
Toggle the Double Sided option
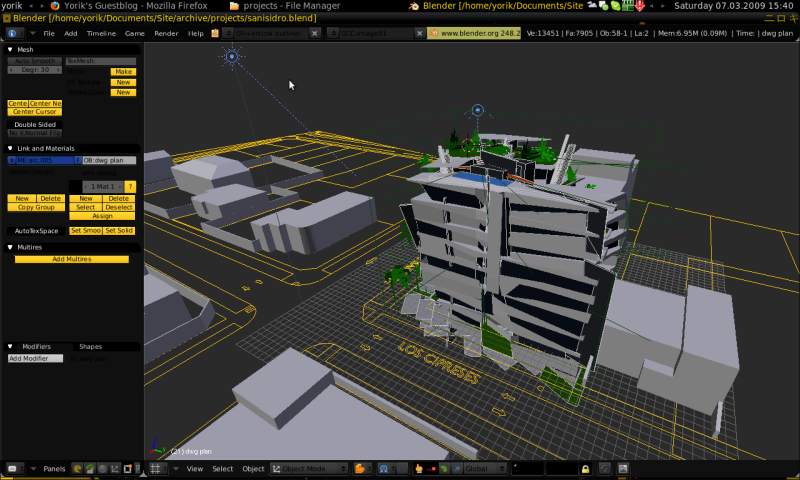point(35,125)
